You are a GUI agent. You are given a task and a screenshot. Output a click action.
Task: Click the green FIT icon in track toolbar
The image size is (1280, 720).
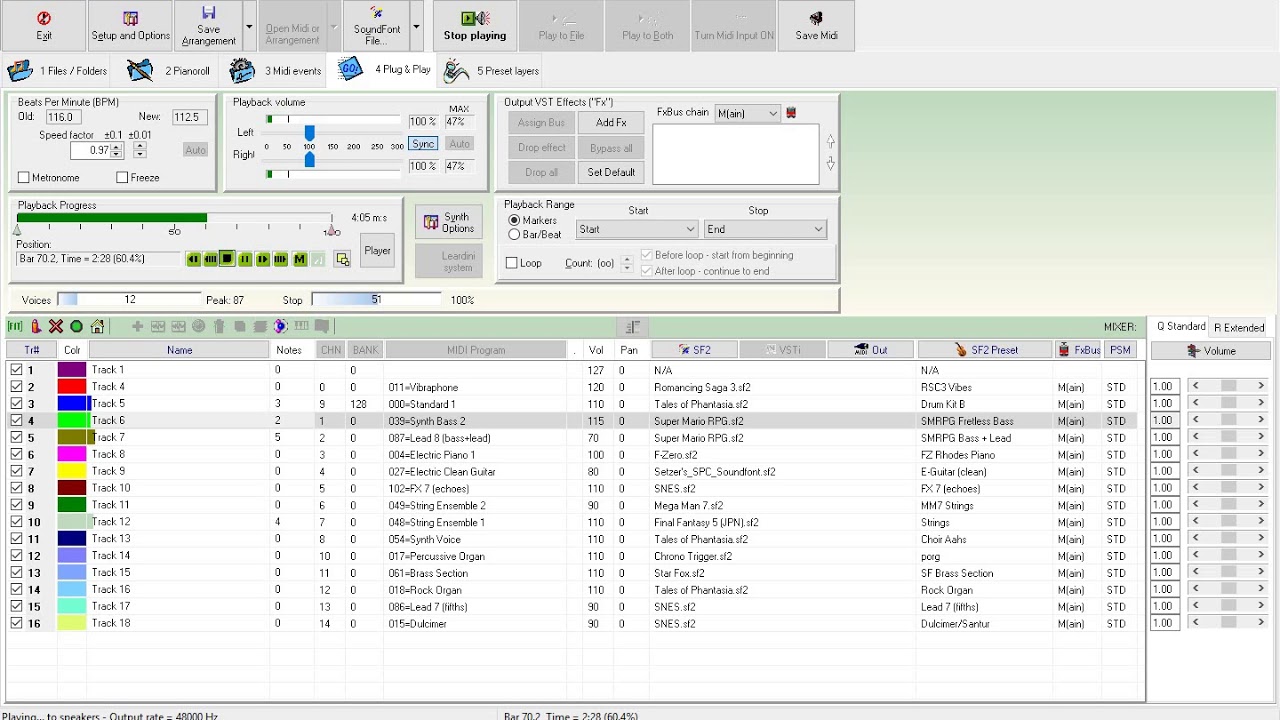tap(15, 326)
